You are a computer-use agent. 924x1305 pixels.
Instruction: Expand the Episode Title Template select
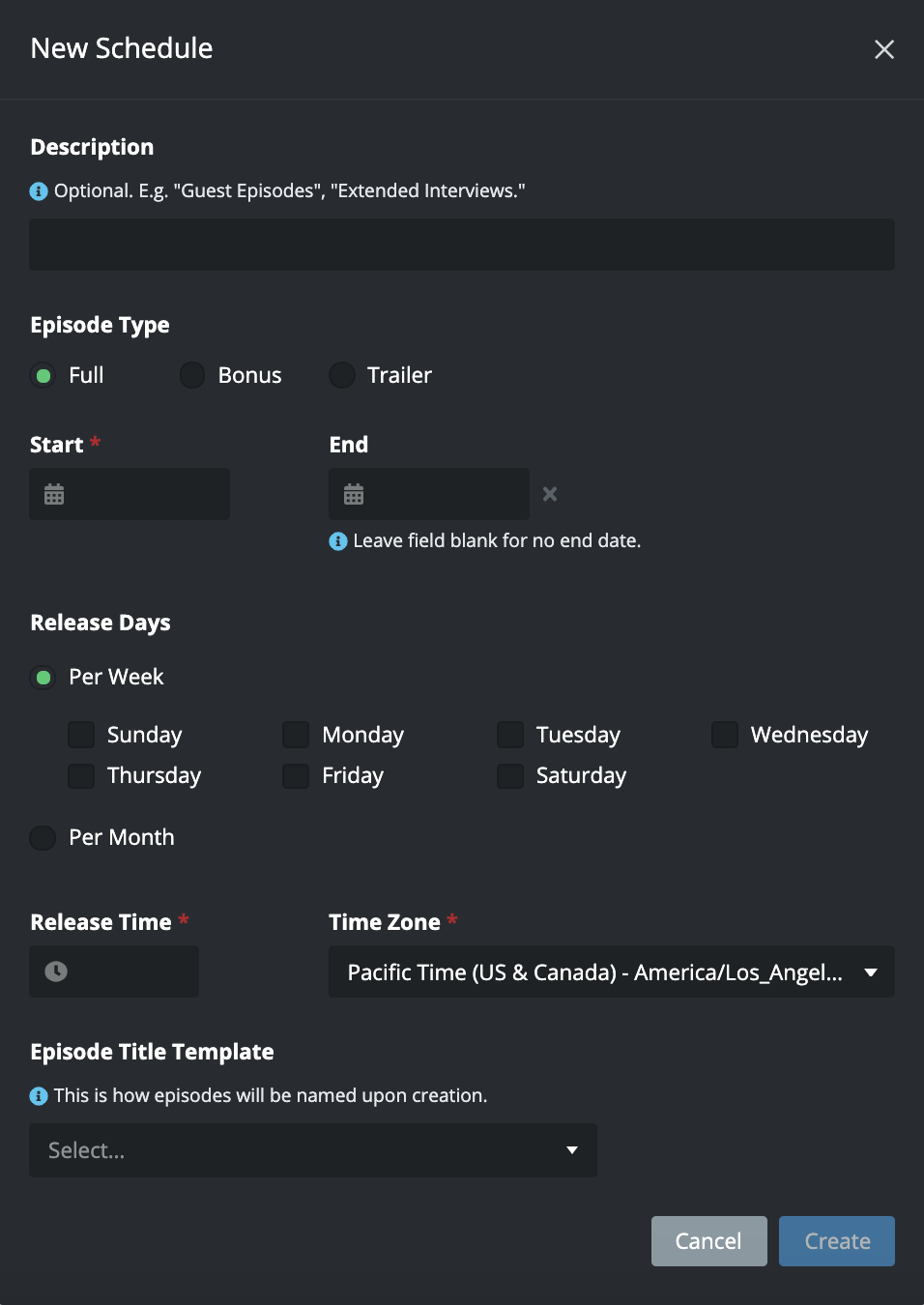coord(312,1150)
